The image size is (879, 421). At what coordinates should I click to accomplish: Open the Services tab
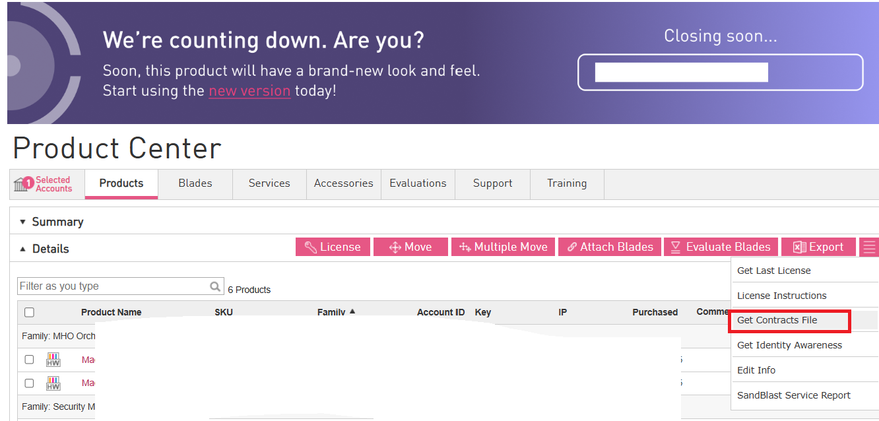(269, 183)
